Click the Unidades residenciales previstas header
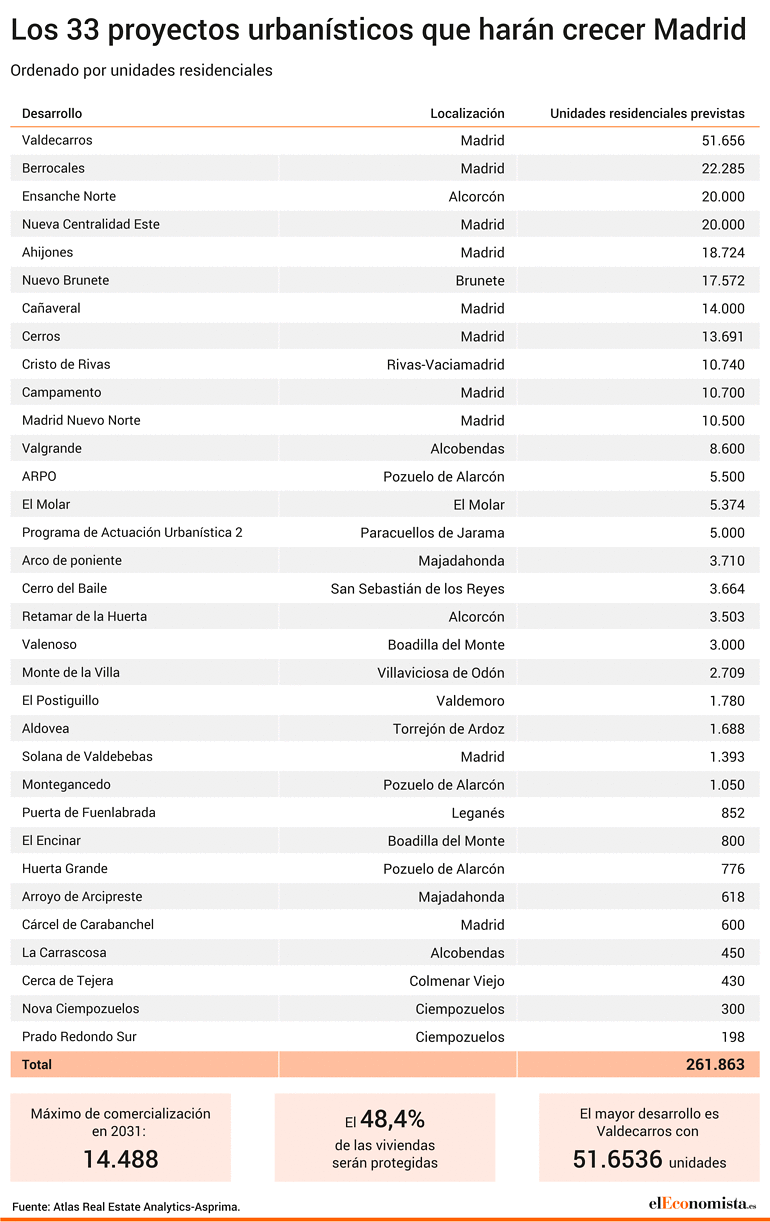Screen dimensions: 770x1222 pyautogui.click(x=647, y=113)
